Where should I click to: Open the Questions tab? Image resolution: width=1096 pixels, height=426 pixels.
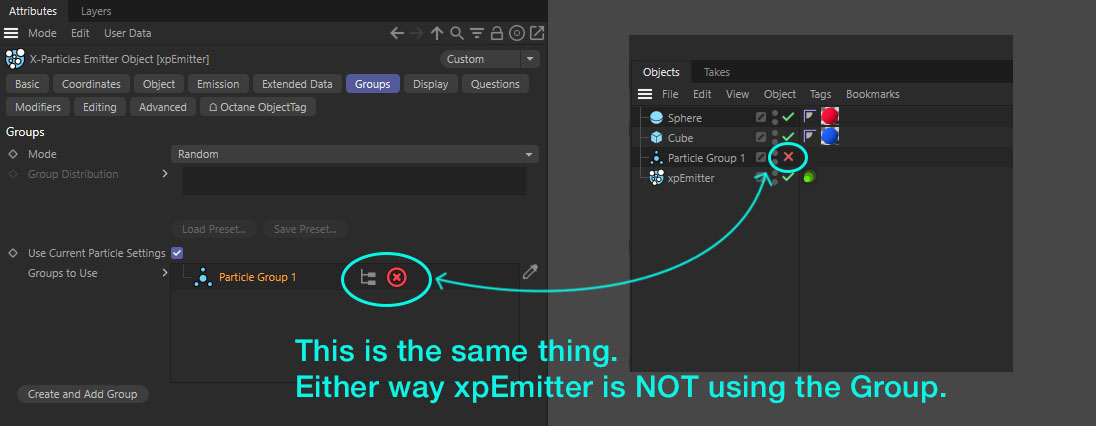click(495, 84)
